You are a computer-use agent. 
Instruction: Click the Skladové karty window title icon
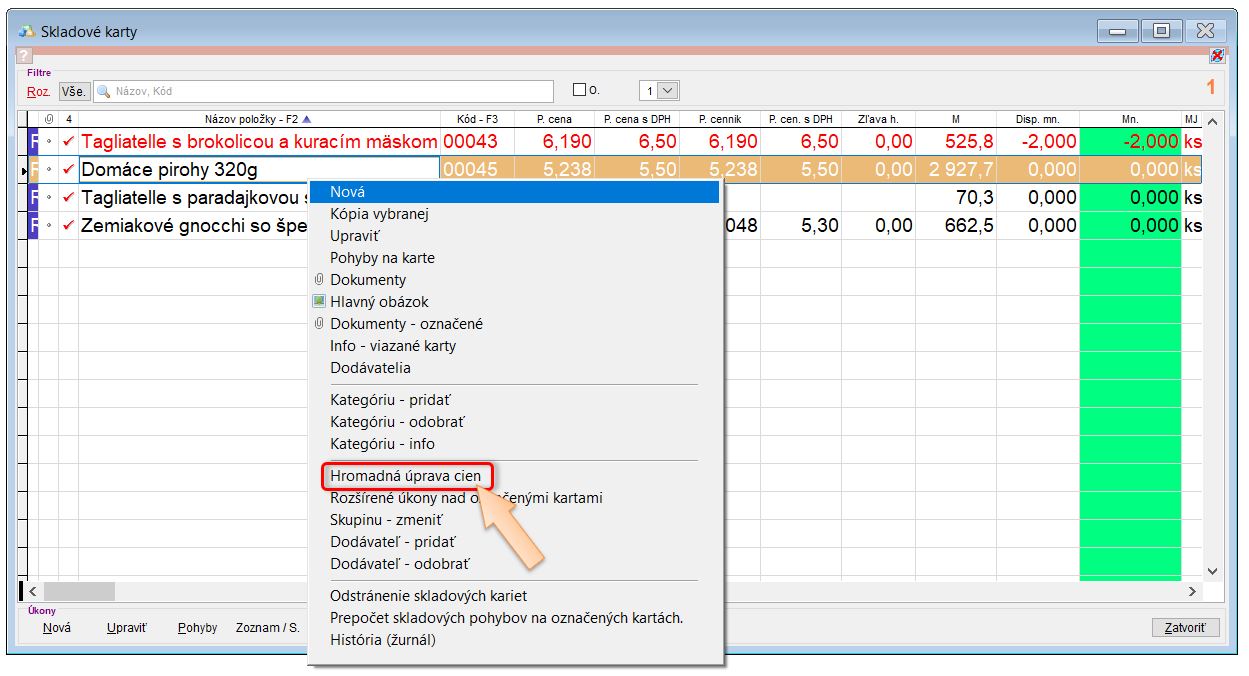coord(27,31)
